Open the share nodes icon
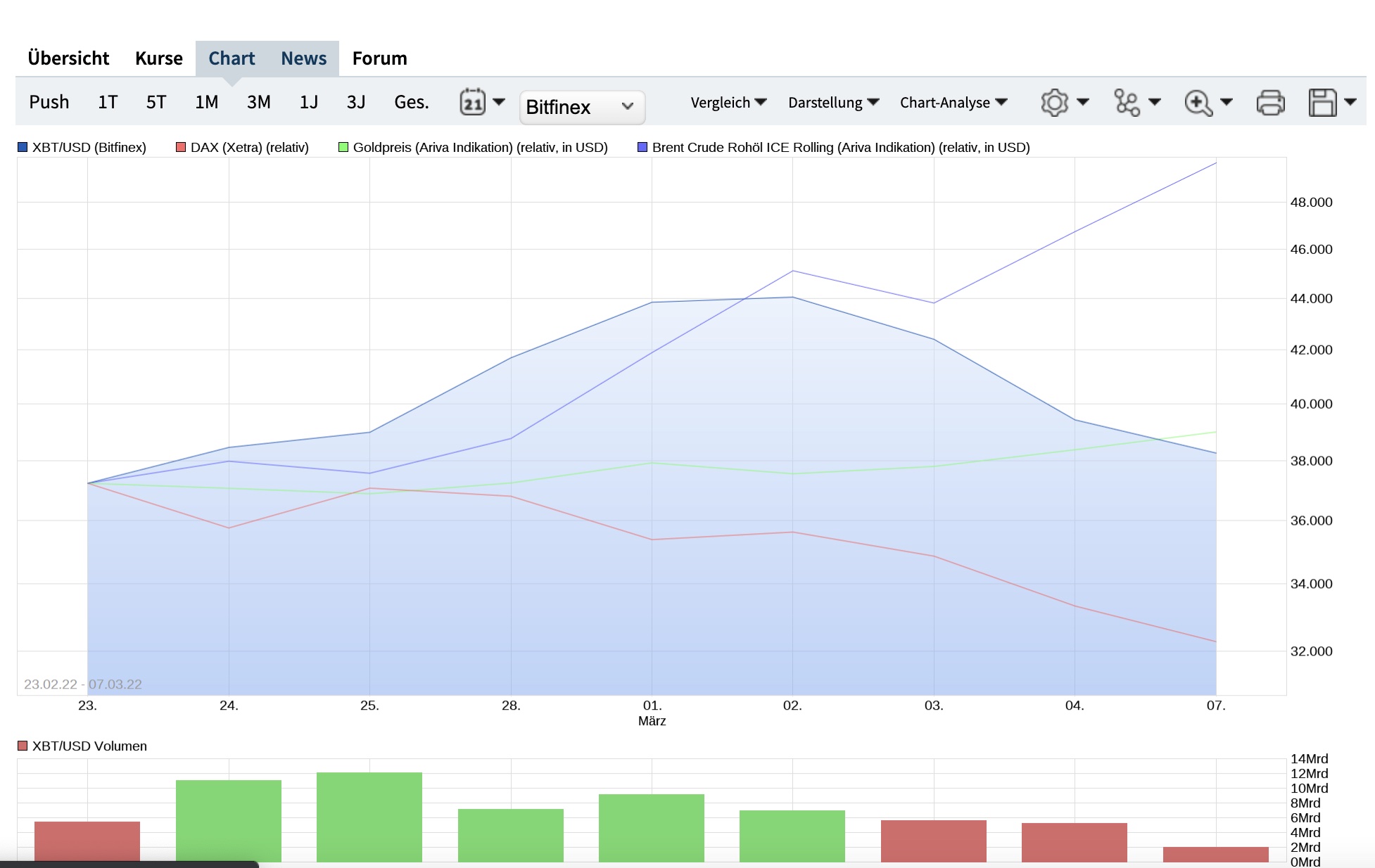The image size is (1375, 868). point(1127,103)
